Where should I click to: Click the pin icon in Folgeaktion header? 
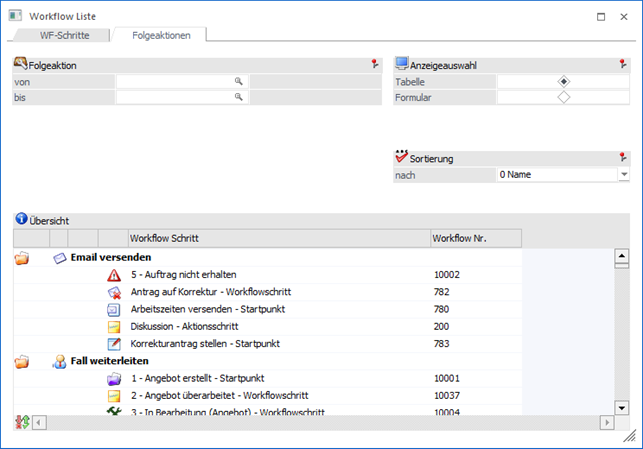(375, 64)
